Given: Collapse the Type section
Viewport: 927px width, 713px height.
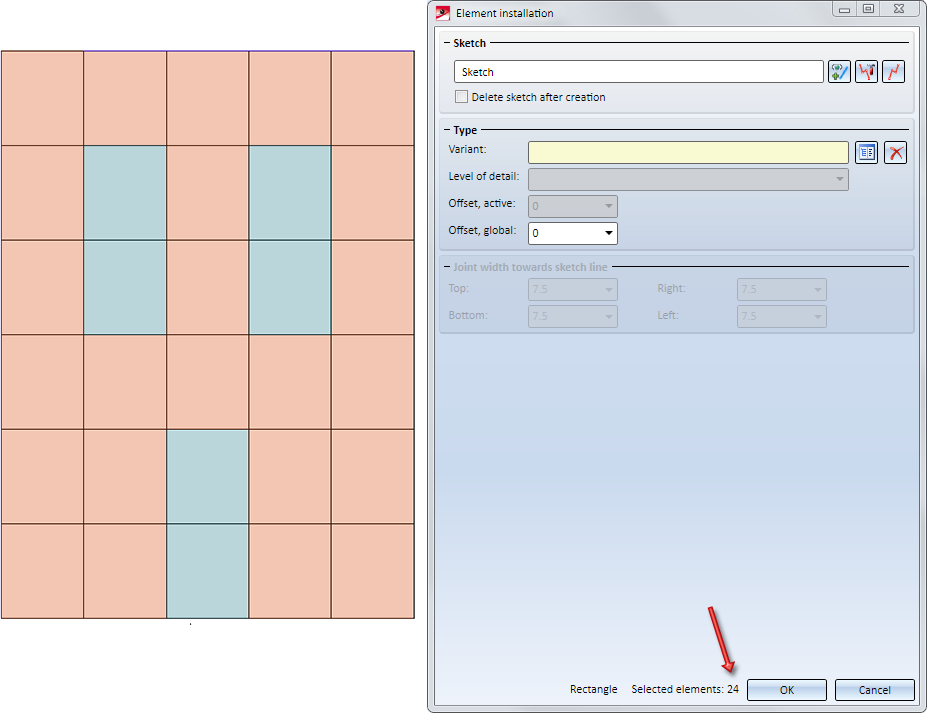Looking at the screenshot, I should pyautogui.click(x=447, y=130).
